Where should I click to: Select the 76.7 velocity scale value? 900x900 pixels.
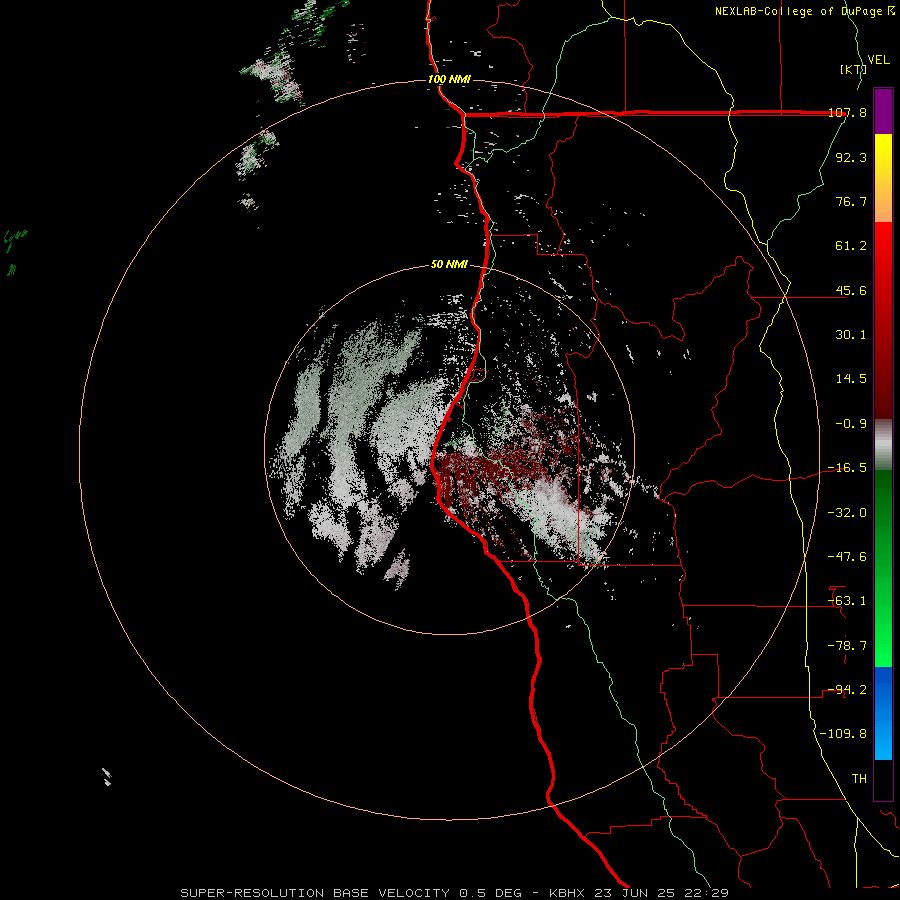click(851, 201)
